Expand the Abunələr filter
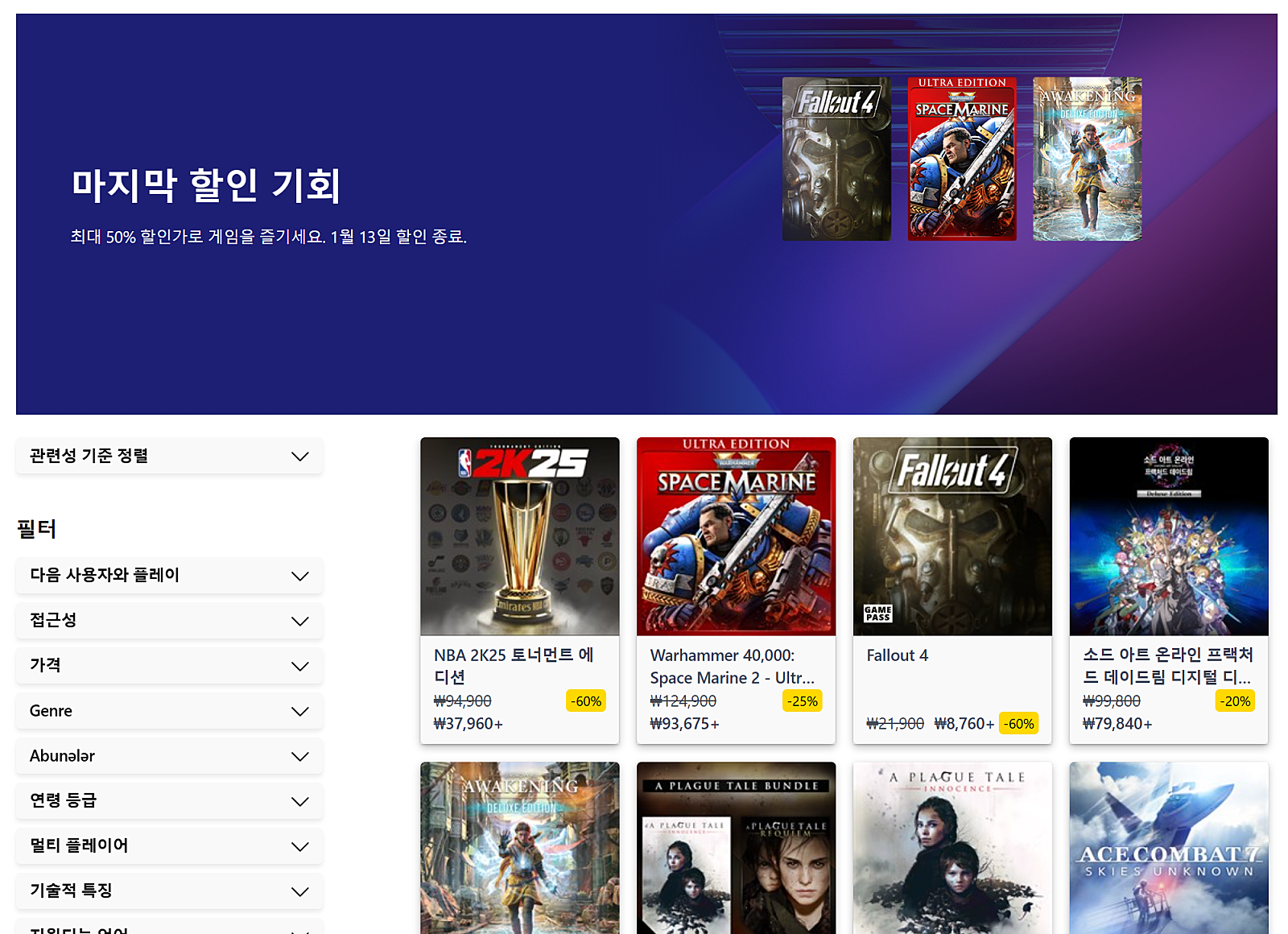This screenshot has height=934, width=1288. (169, 756)
